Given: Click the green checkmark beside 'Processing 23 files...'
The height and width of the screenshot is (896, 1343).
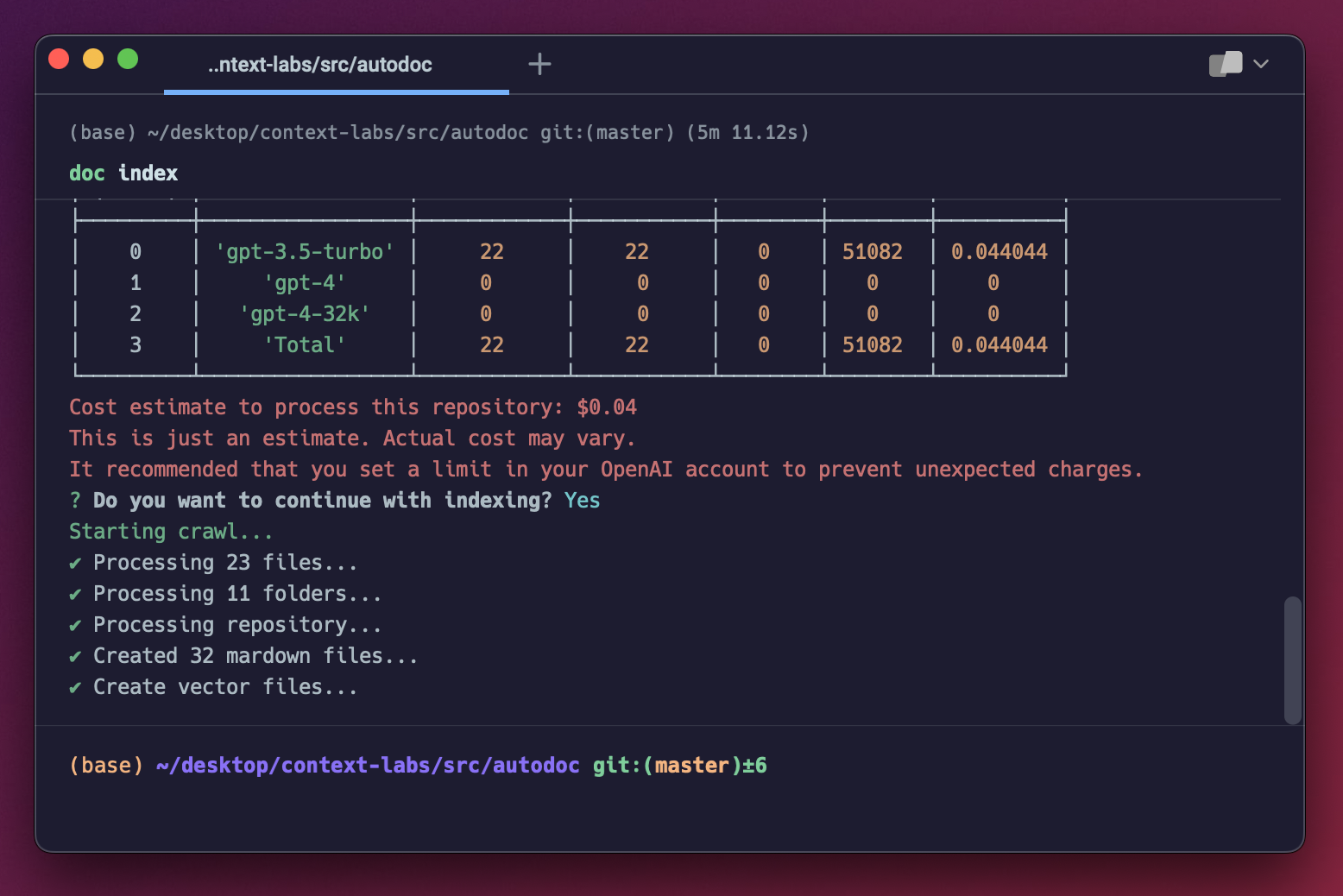Looking at the screenshot, I should [75, 564].
